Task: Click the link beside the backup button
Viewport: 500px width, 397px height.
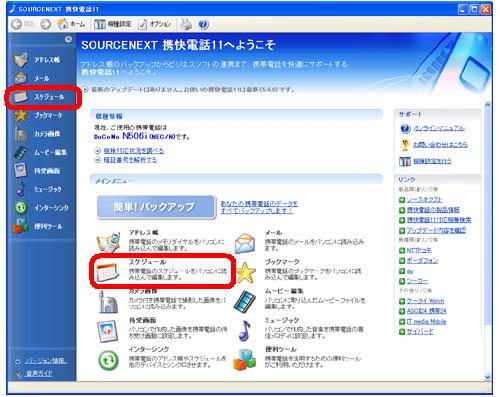Action: [x=259, y=207]
